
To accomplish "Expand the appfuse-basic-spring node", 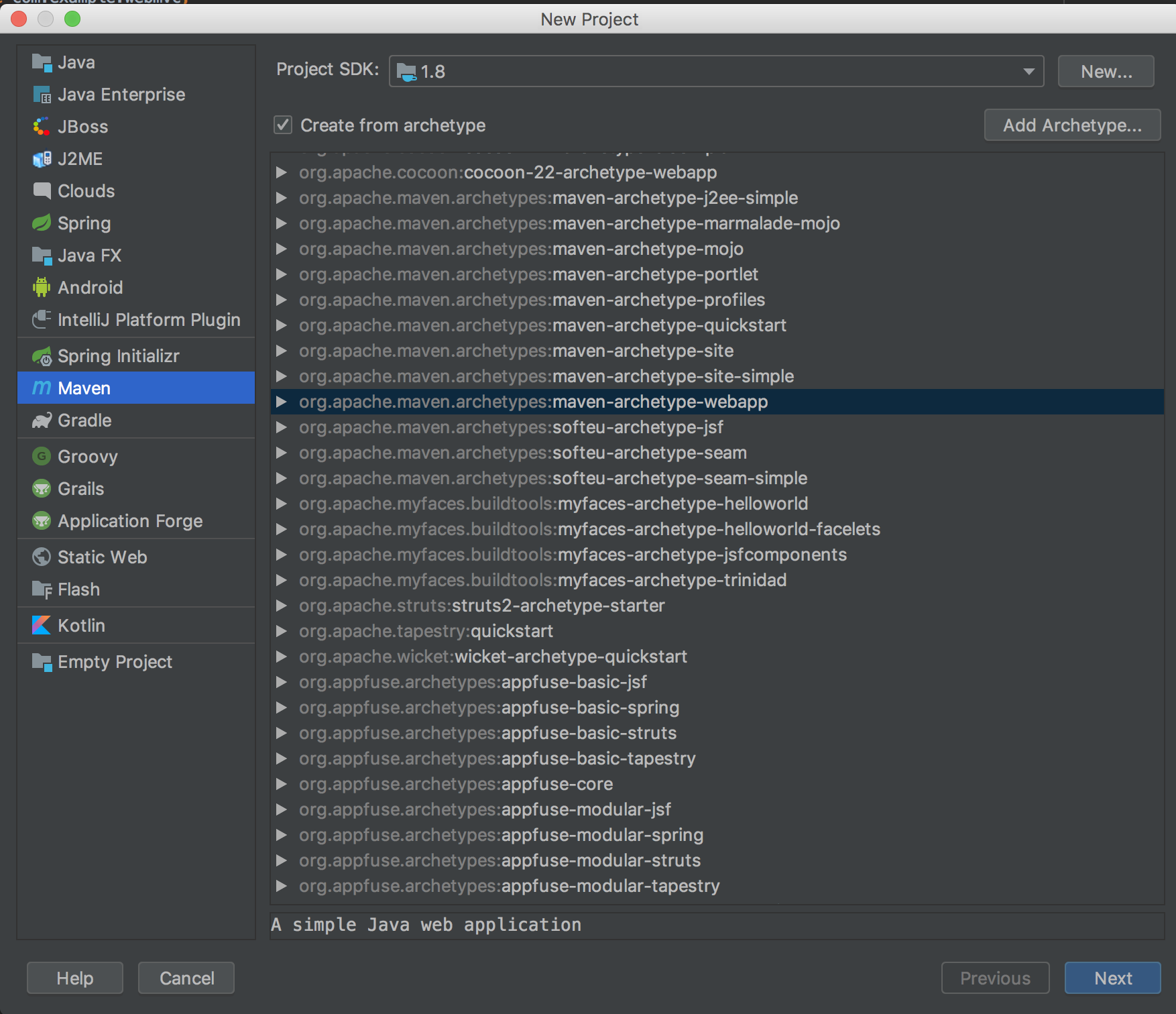I will pyautogui.click(x=282, y=708).
